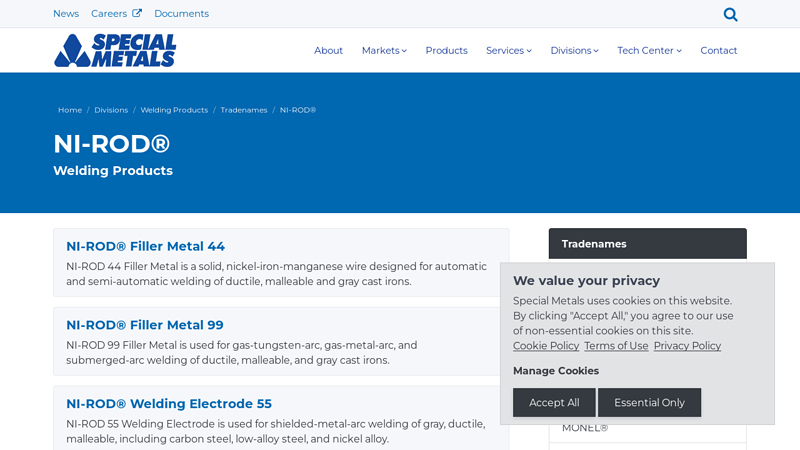The image size is (800, 450).
Task: Open the News link
Action: pyautogui.click(x=66, y=14)
